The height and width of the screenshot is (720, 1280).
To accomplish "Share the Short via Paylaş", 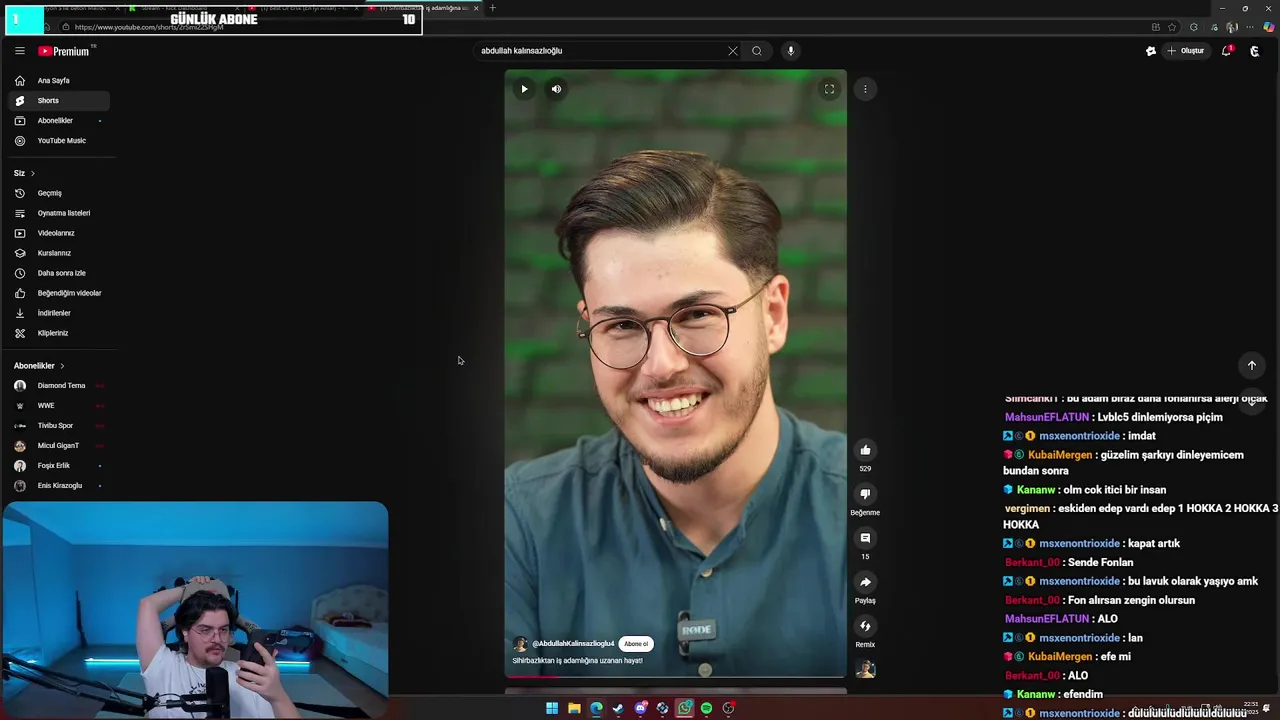I will coord(865,582).
